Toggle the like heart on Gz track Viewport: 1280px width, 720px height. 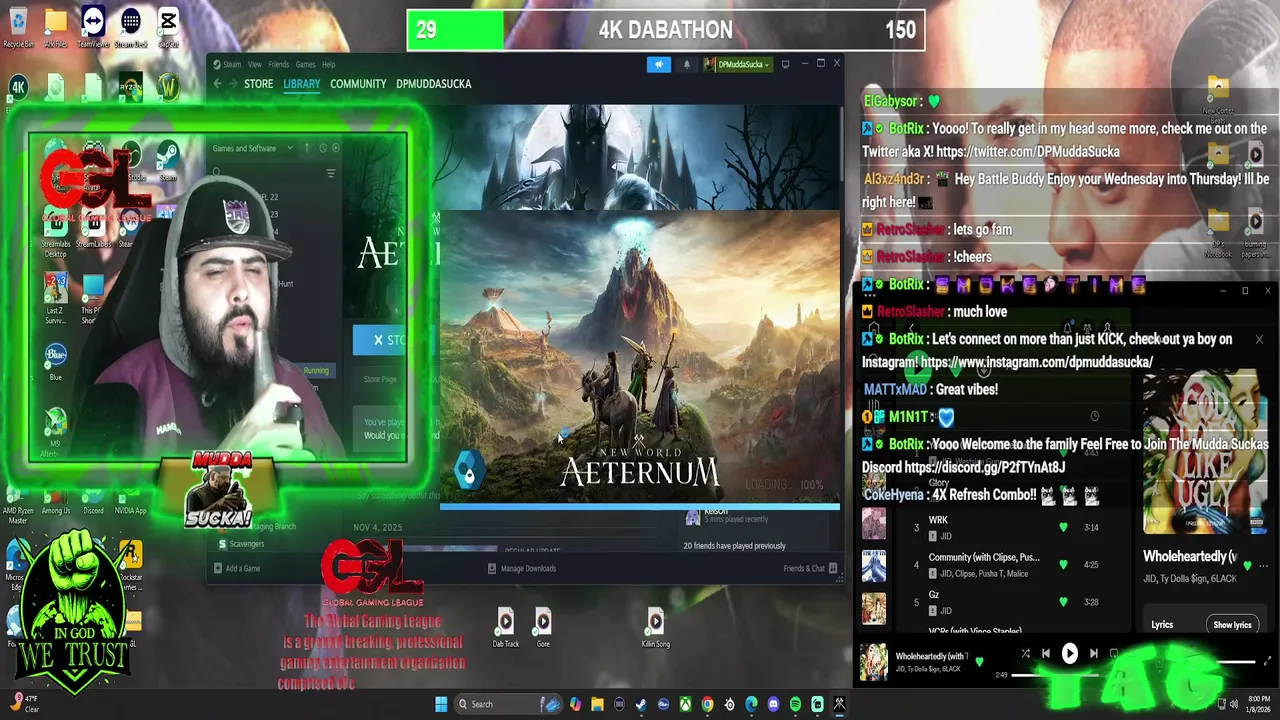point(1063,602)
